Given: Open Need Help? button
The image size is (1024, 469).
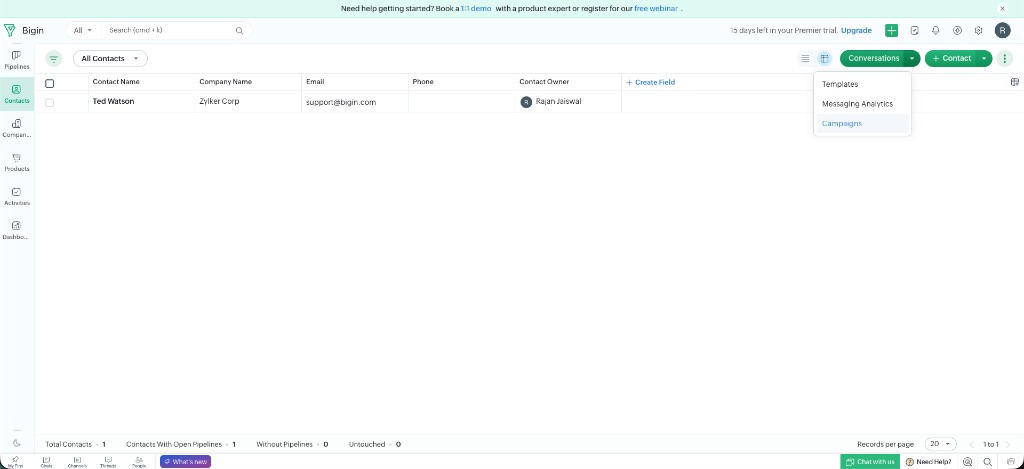Looking at the screenshot, I should coord(929,462).
